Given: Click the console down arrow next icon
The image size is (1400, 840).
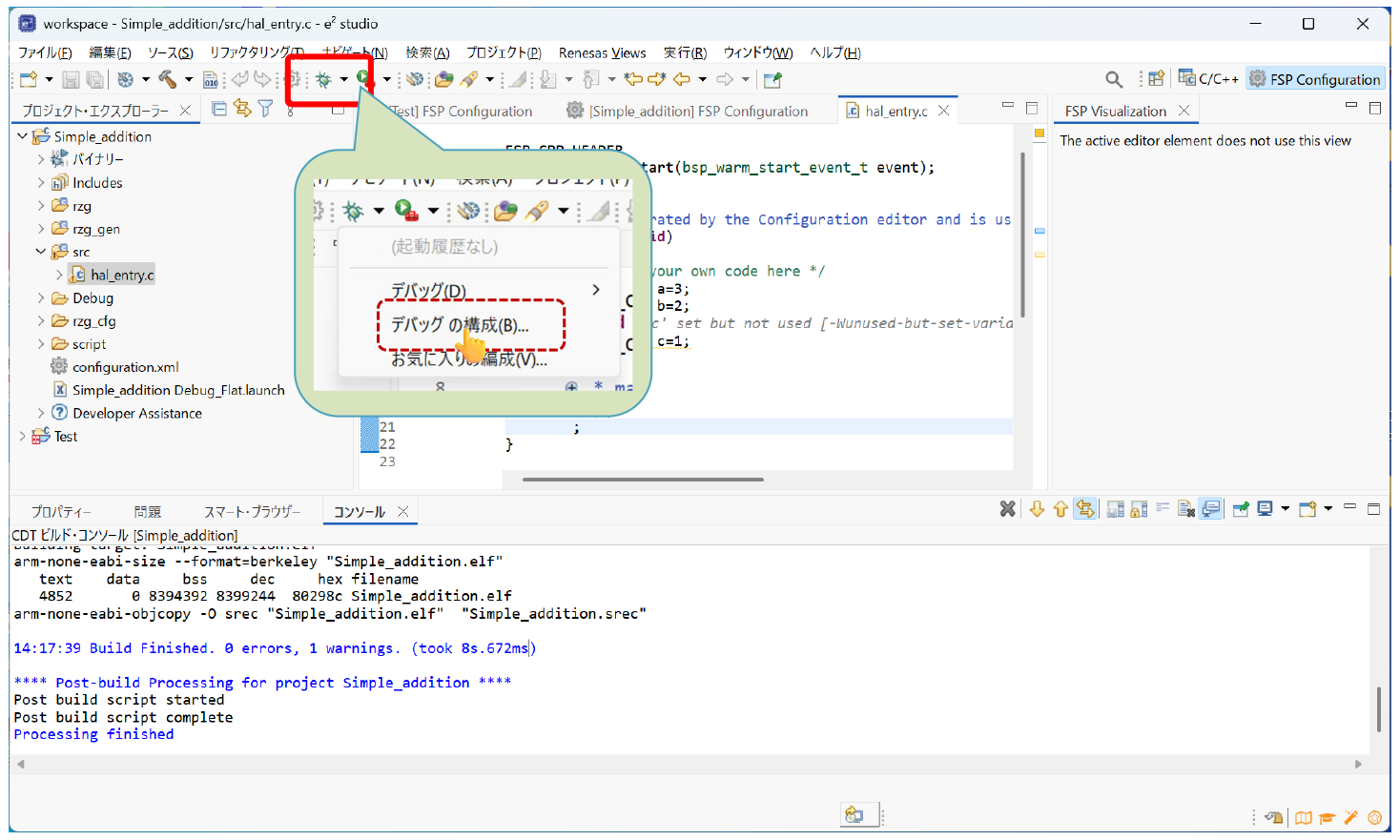Looking at the screenshot, I should [1037, 509].
